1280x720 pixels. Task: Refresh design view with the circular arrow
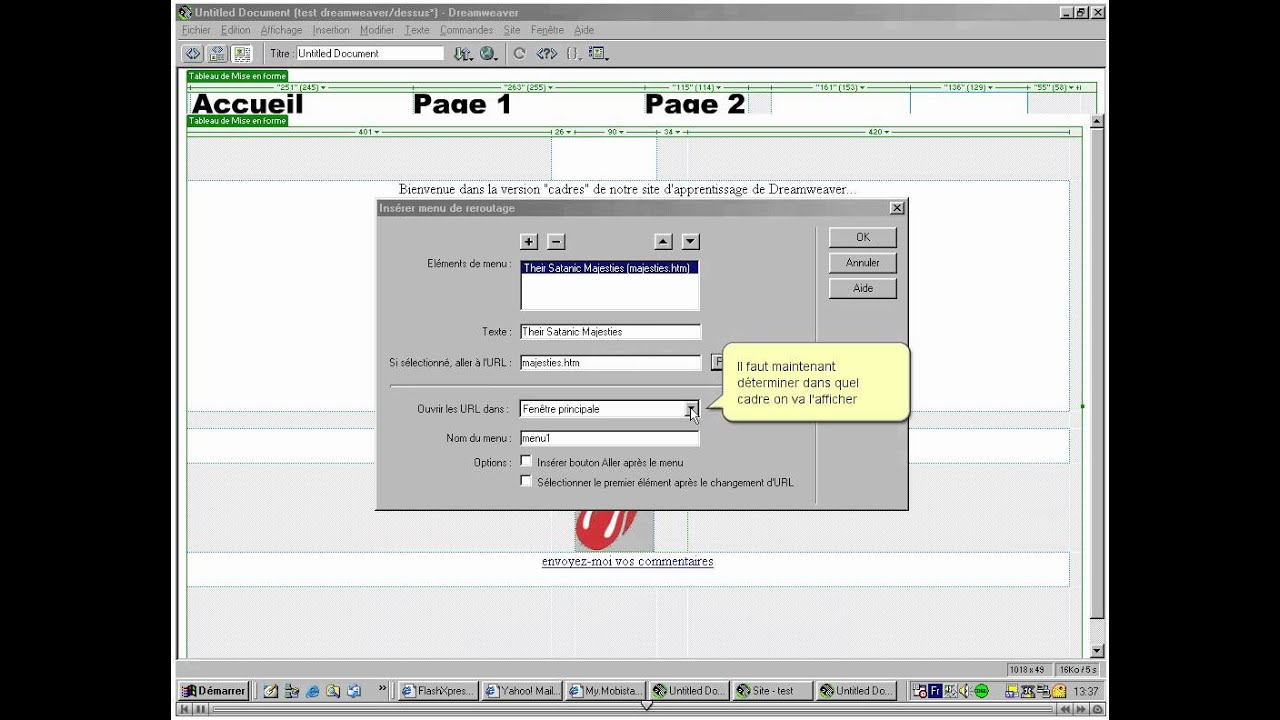click(519, 53)
